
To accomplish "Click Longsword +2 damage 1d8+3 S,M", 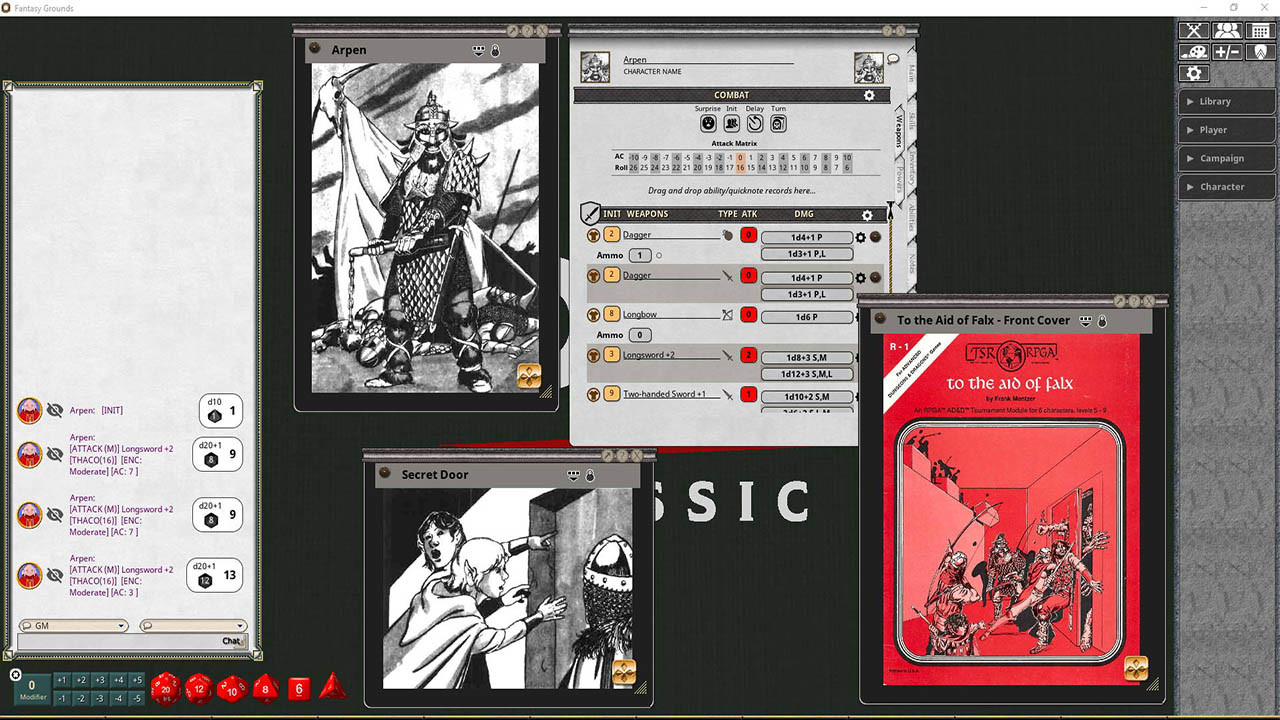I will pyautogui.click(x=806, y=357).
